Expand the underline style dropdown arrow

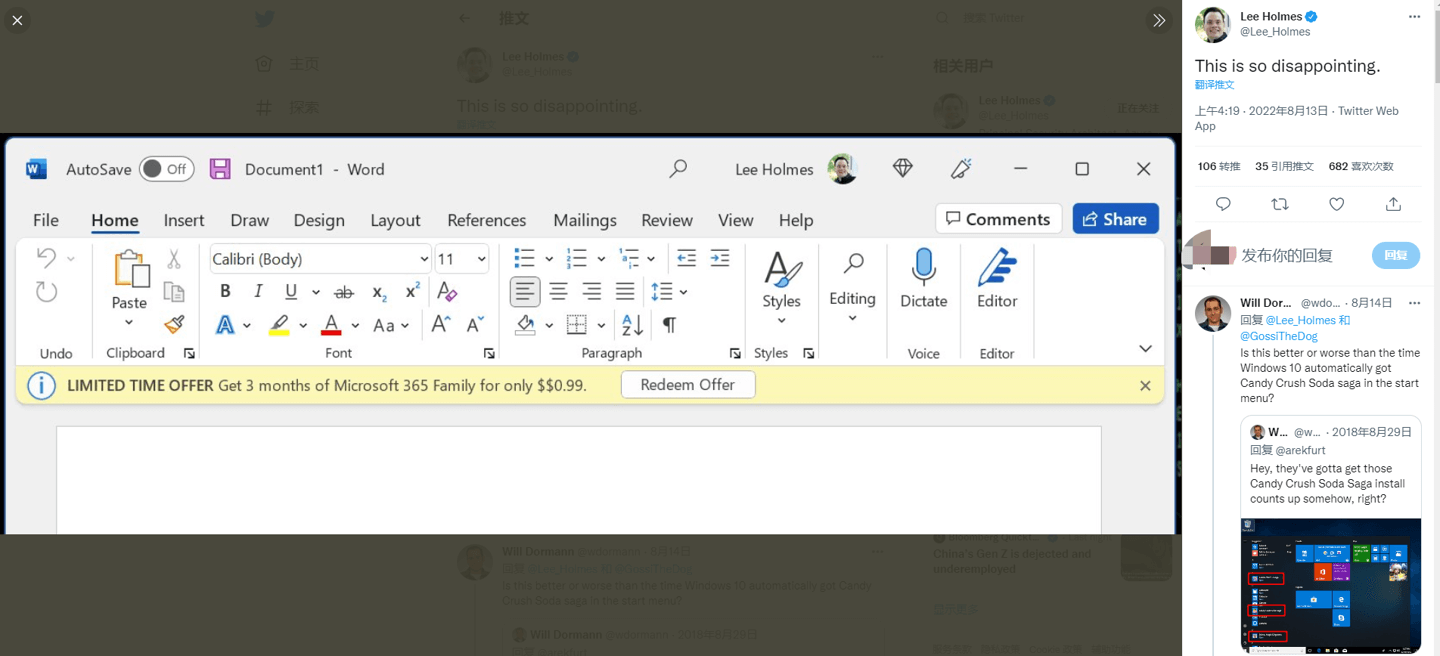pyautogui.click(x=316, y=292)
